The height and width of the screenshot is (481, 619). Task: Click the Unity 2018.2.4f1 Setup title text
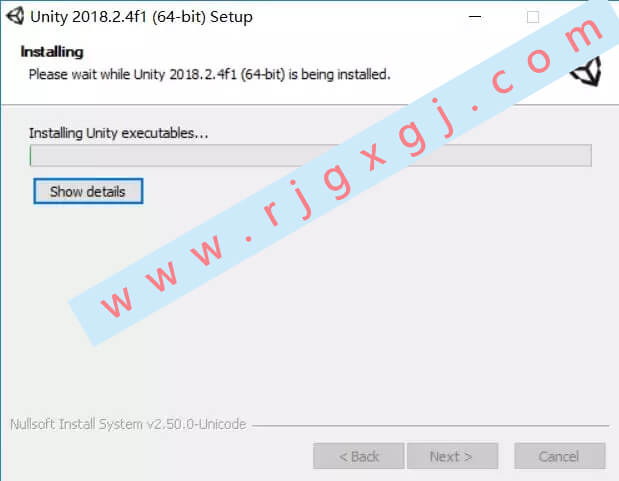(x=141, y=17)
